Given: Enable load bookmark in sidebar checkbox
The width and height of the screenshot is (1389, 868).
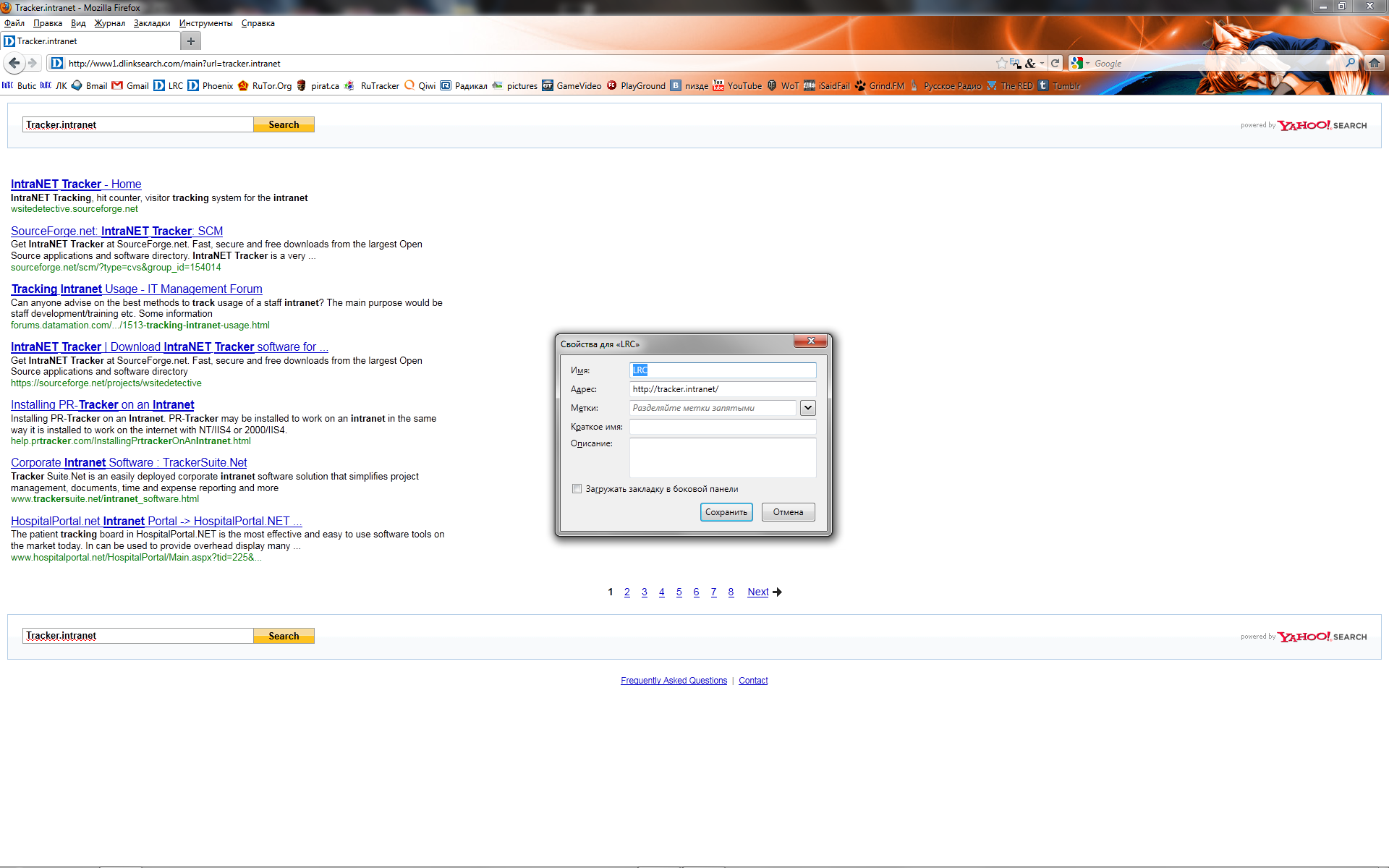Looking at the screenshot, I should point(577,489).
